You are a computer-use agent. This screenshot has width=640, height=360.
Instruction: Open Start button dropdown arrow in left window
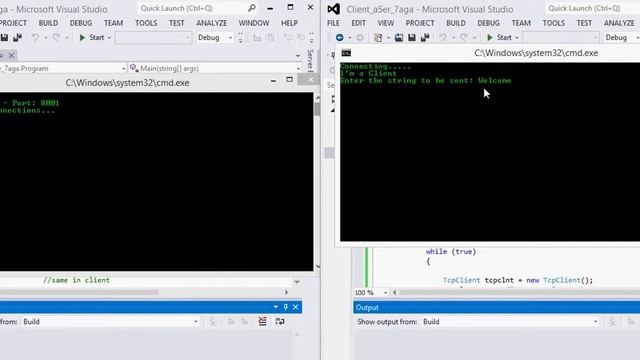click(x=109, y=38)
